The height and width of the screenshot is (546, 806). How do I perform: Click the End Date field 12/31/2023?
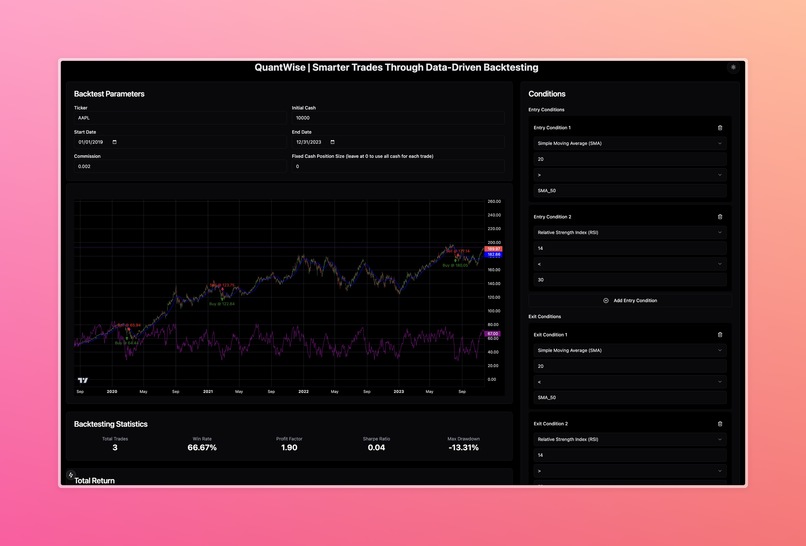pyautogui.click(x=398, y=142)
